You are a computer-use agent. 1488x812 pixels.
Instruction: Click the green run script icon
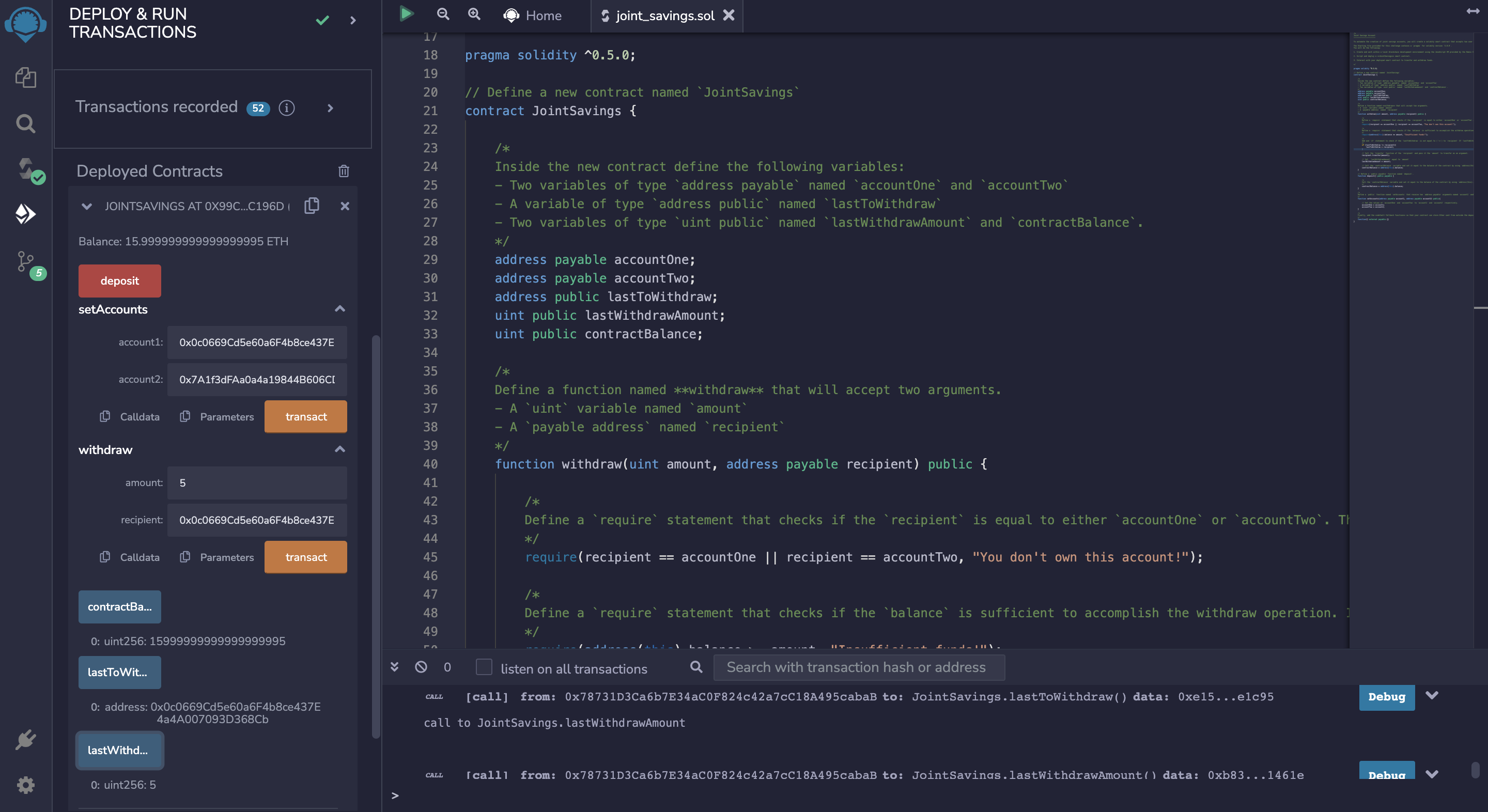[406, 14]
